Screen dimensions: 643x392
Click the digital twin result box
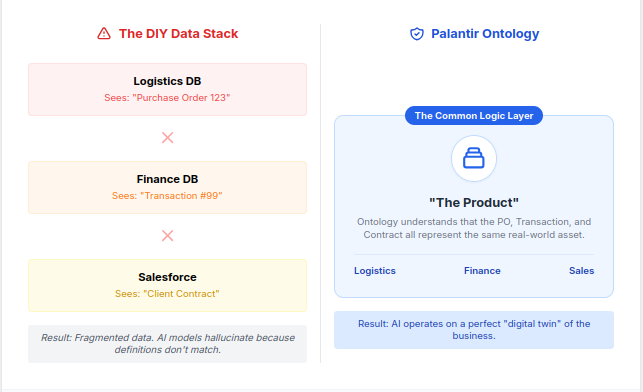click(474, 330)
